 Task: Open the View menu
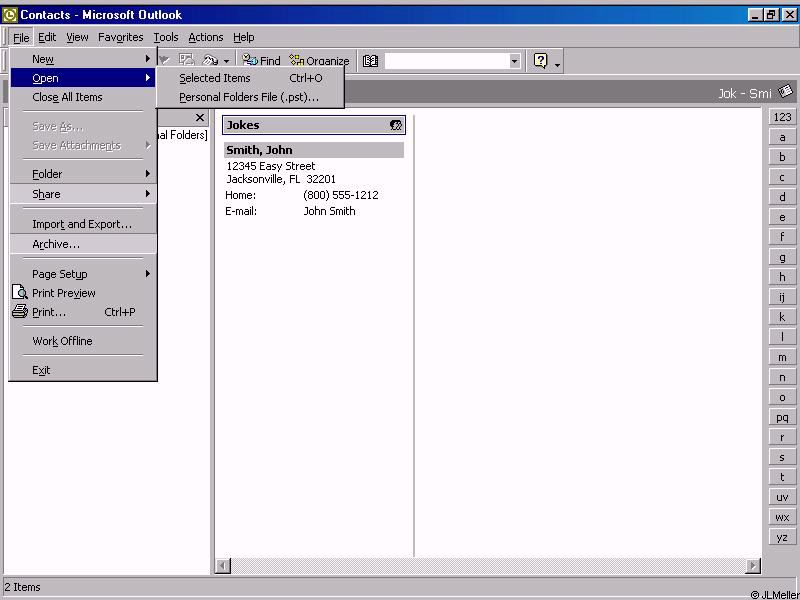pos(77,37)
